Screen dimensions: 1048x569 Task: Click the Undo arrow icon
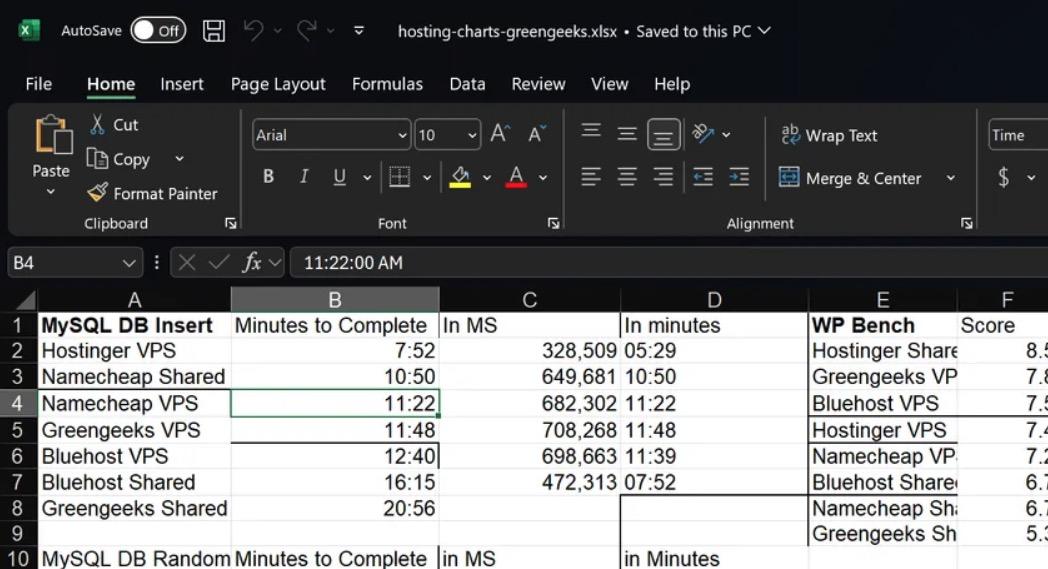coord(253,30)
